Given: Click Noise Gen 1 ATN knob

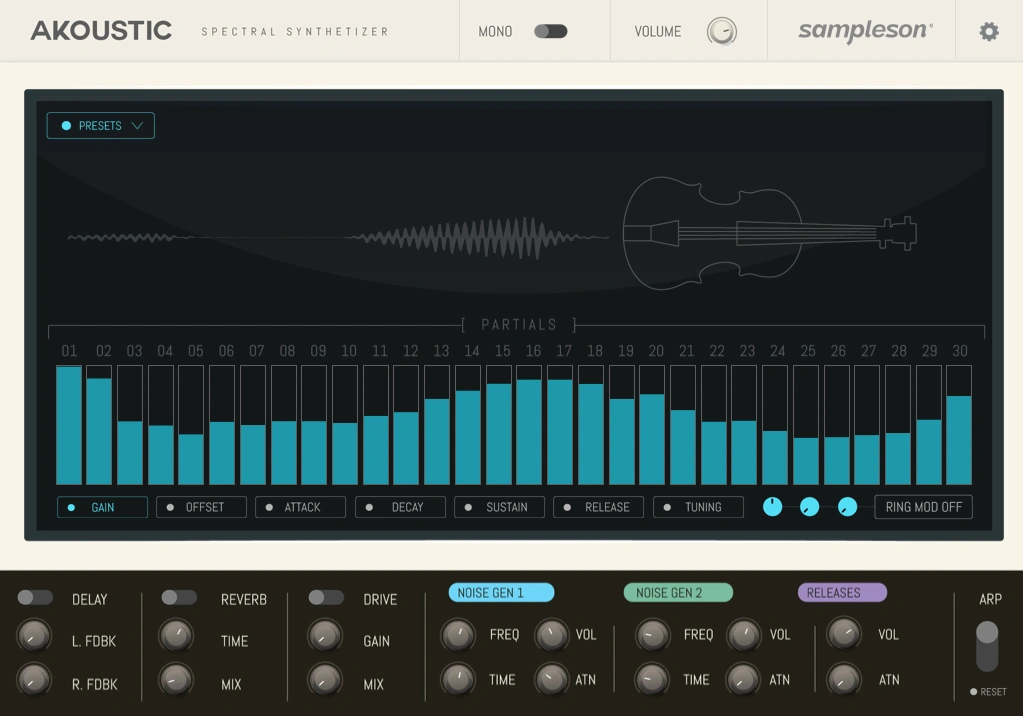Looking at the screenshot, I should 551,679.
